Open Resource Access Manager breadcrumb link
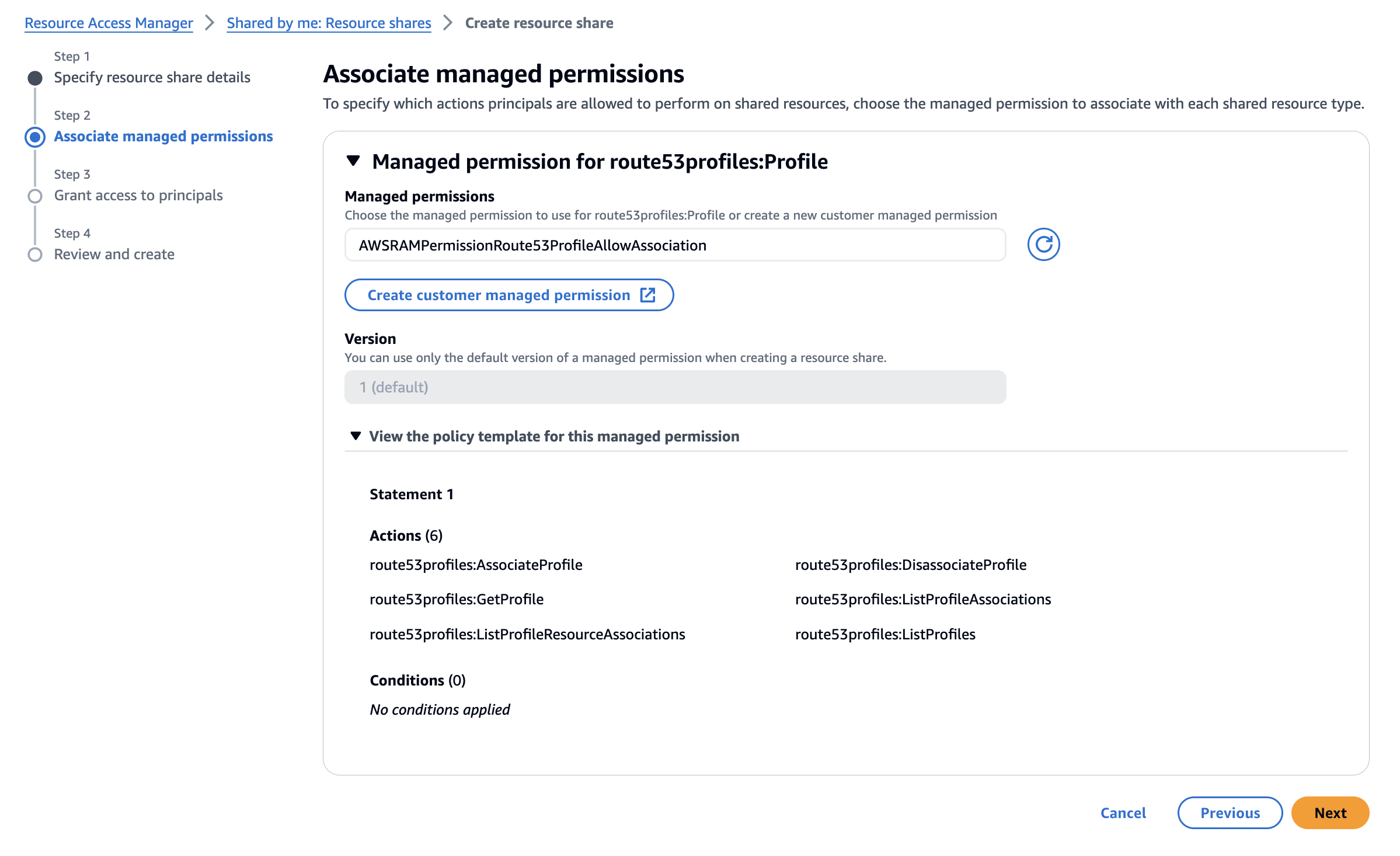Screen dimensions: 1400x856 pyautogui.click(x=109, y=23)
